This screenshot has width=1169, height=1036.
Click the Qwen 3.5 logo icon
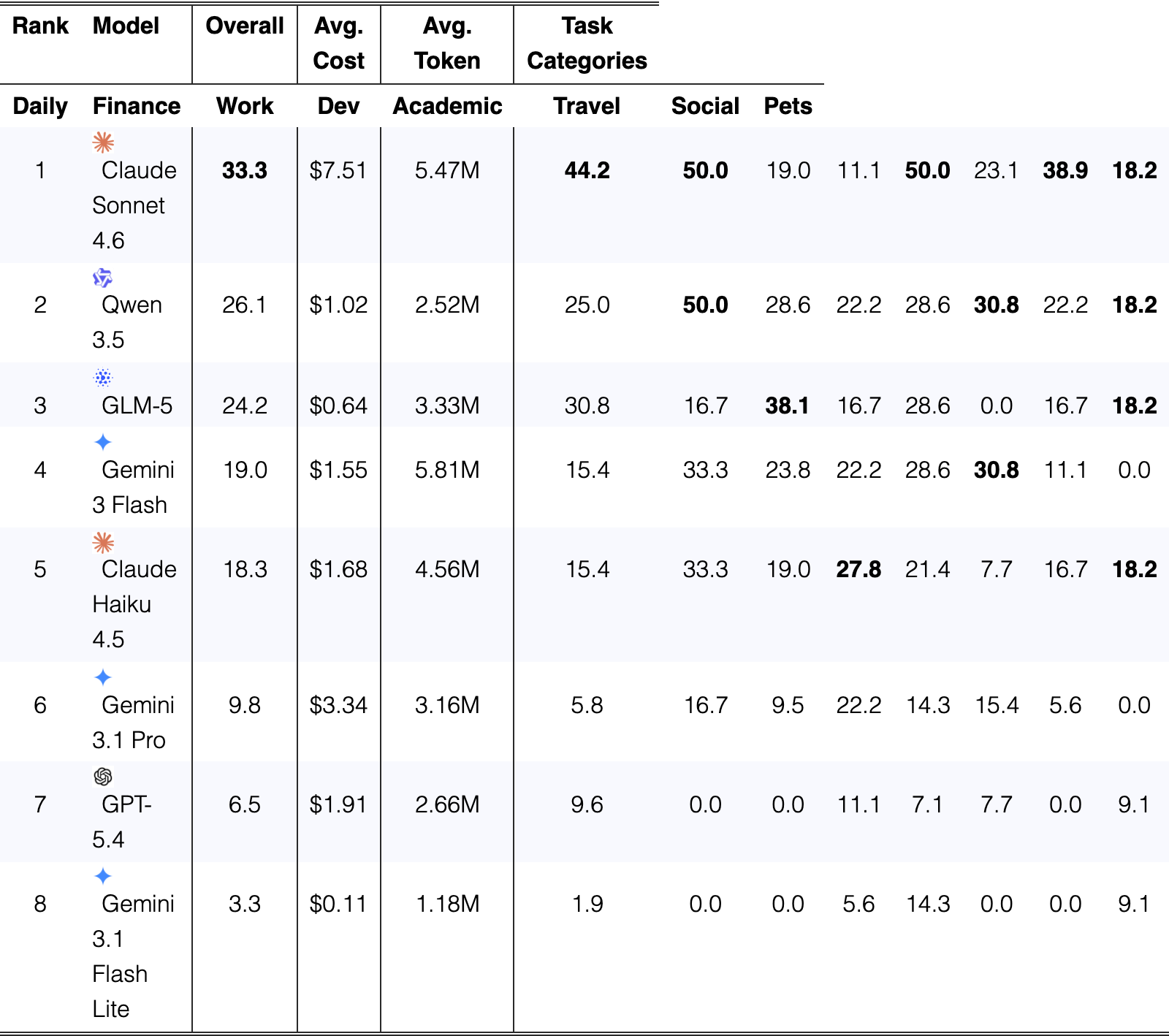[103, 278]
